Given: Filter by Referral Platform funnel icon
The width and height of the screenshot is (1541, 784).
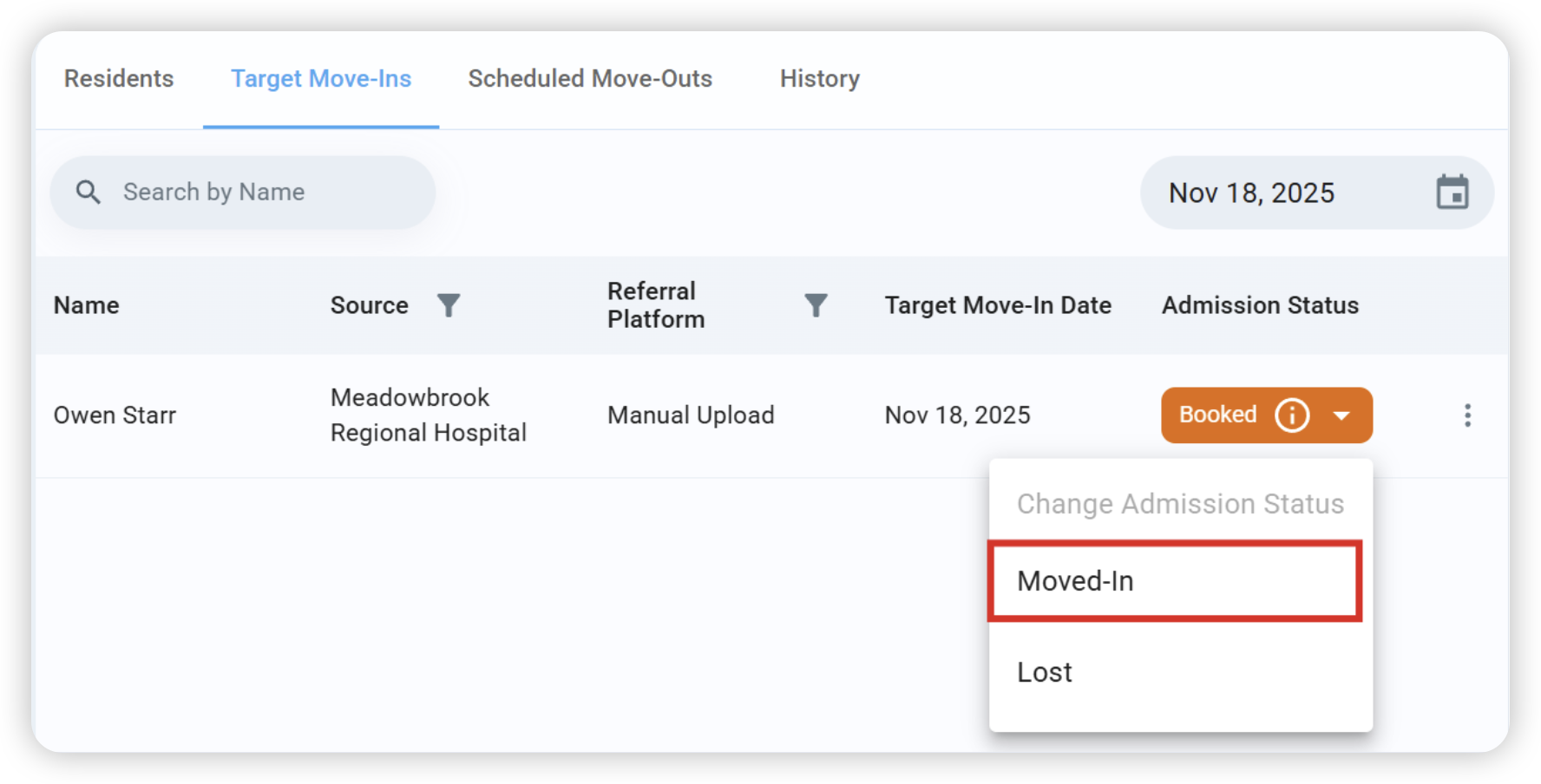Looking at the screenshot, I should point(816,305).
